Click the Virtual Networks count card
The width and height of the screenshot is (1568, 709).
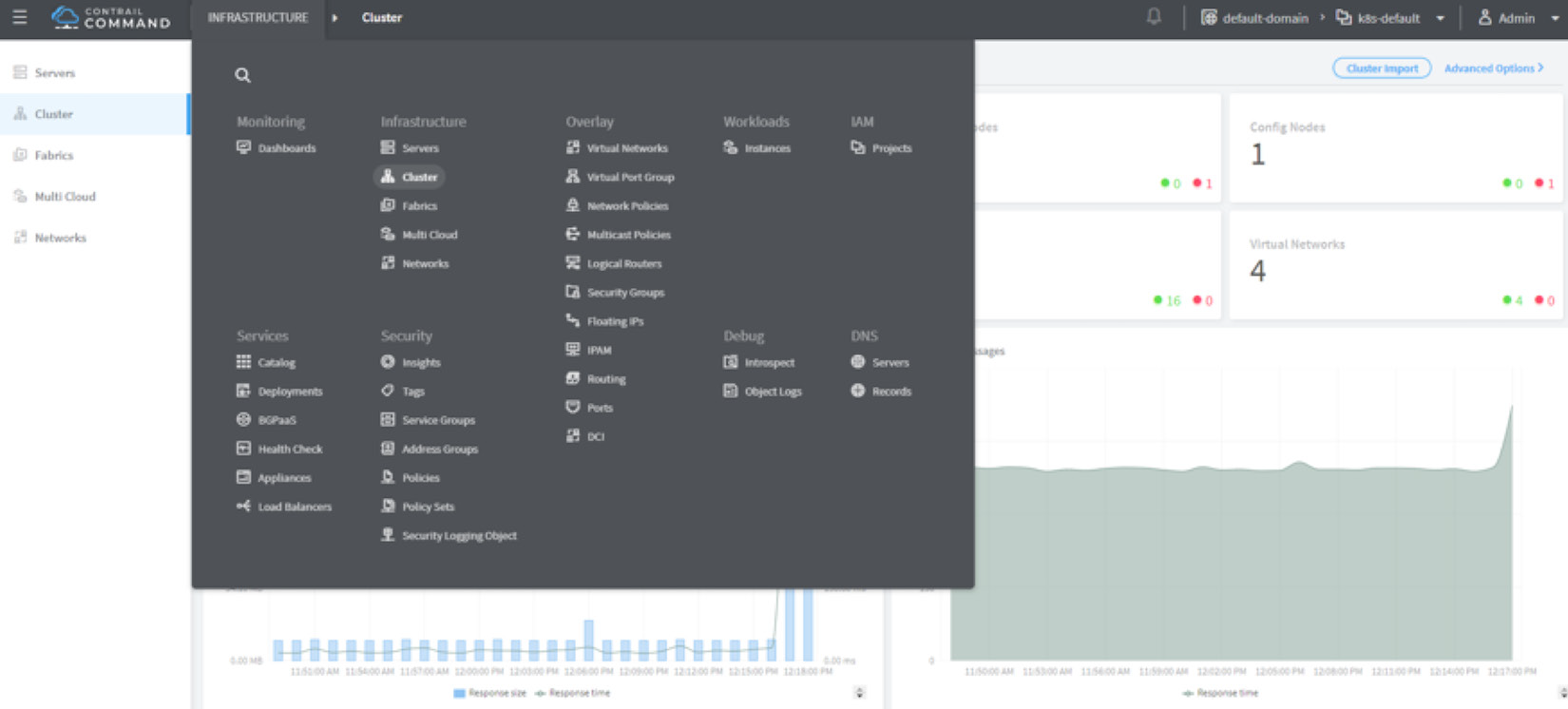tap(1396, 266)
